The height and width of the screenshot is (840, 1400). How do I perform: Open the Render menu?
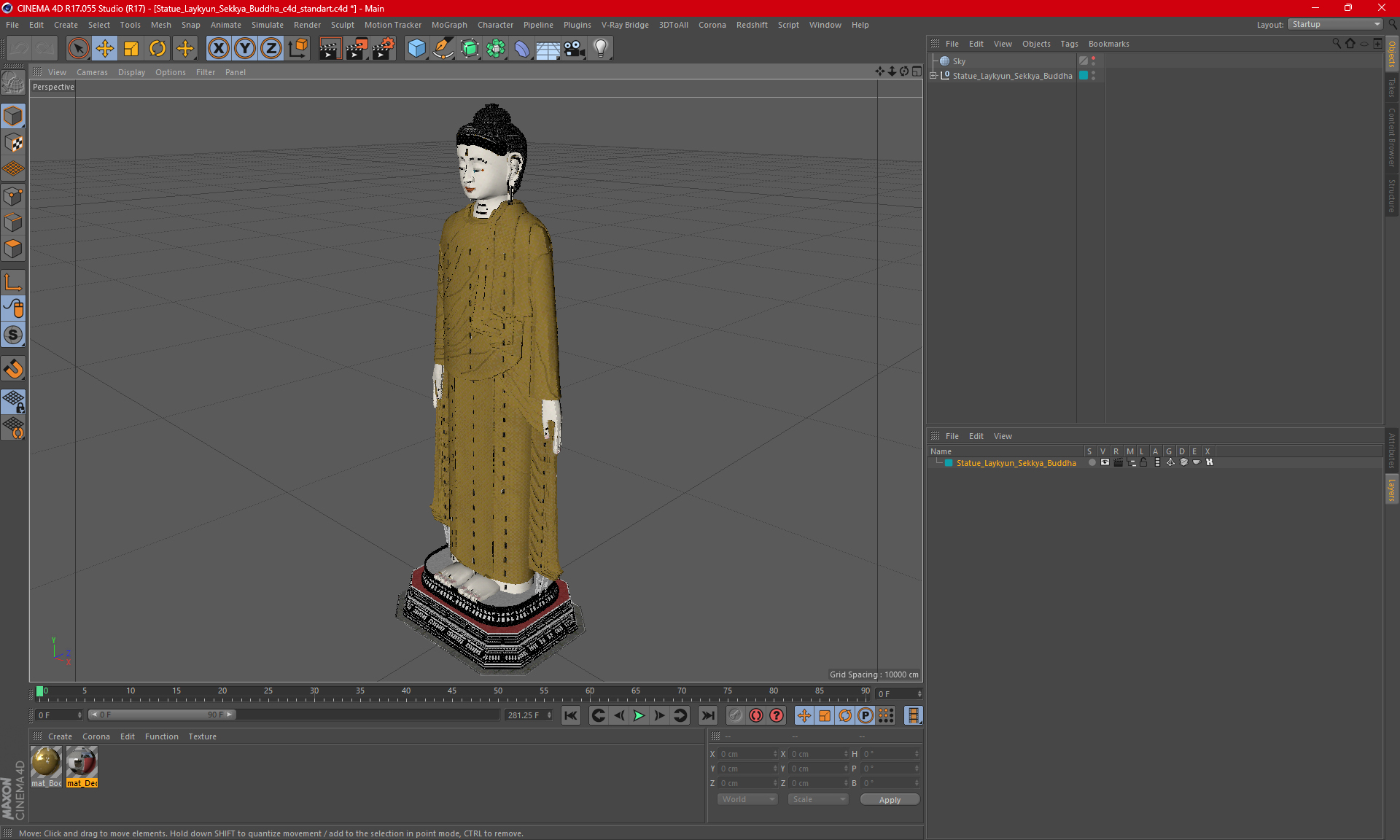point(307,25)
